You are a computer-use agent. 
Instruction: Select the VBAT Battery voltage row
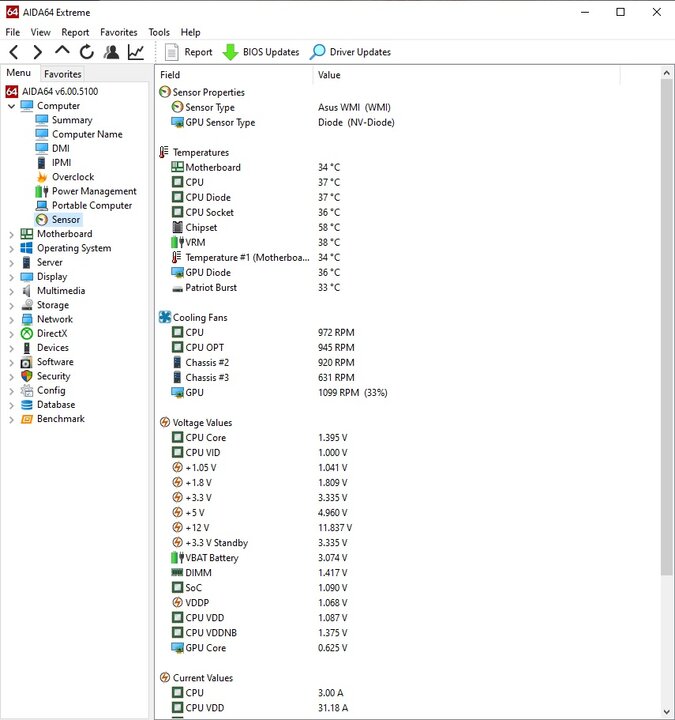pyautogui.click(x=259, y=558)
